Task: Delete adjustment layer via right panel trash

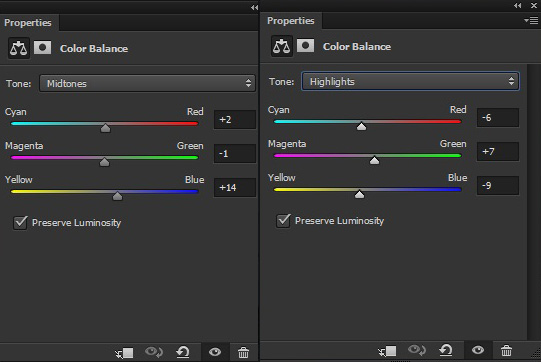Action: click(x=506, y=351)
